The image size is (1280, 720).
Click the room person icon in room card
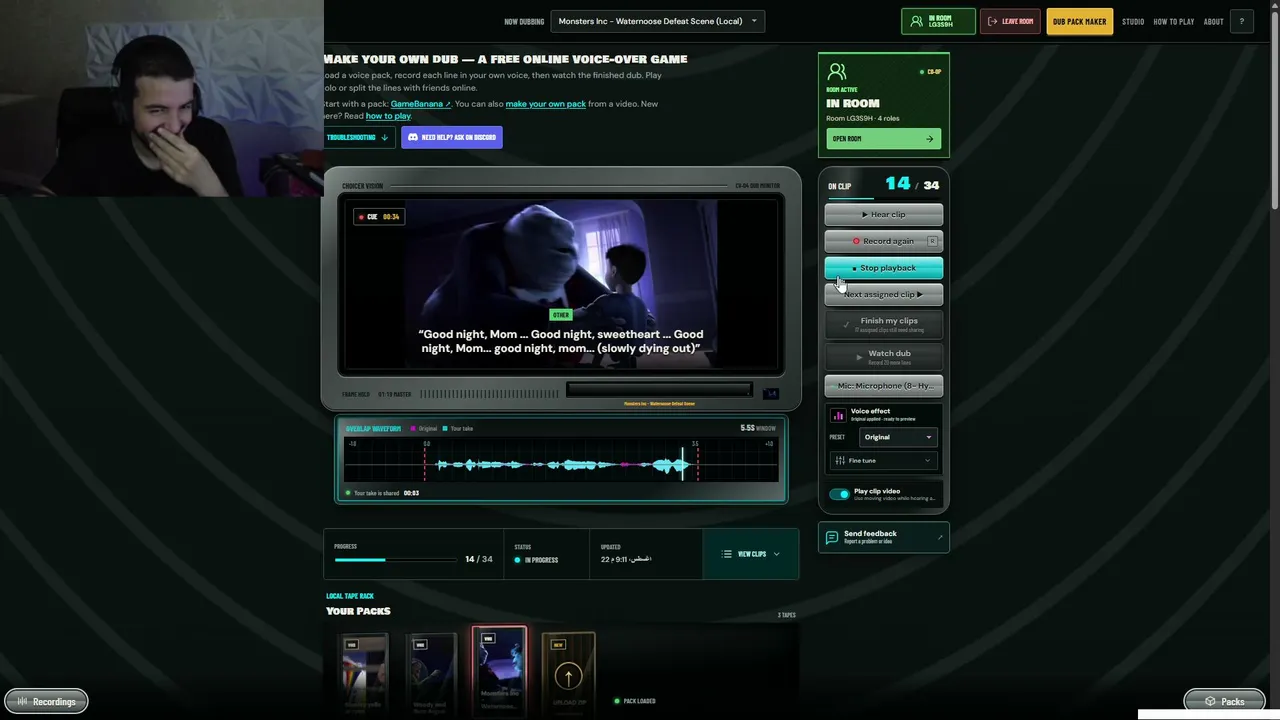pos(837,72)
